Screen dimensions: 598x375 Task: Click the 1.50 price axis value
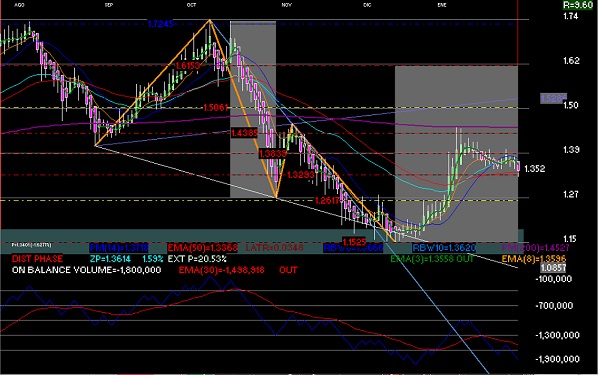click(x=571, y=105)
